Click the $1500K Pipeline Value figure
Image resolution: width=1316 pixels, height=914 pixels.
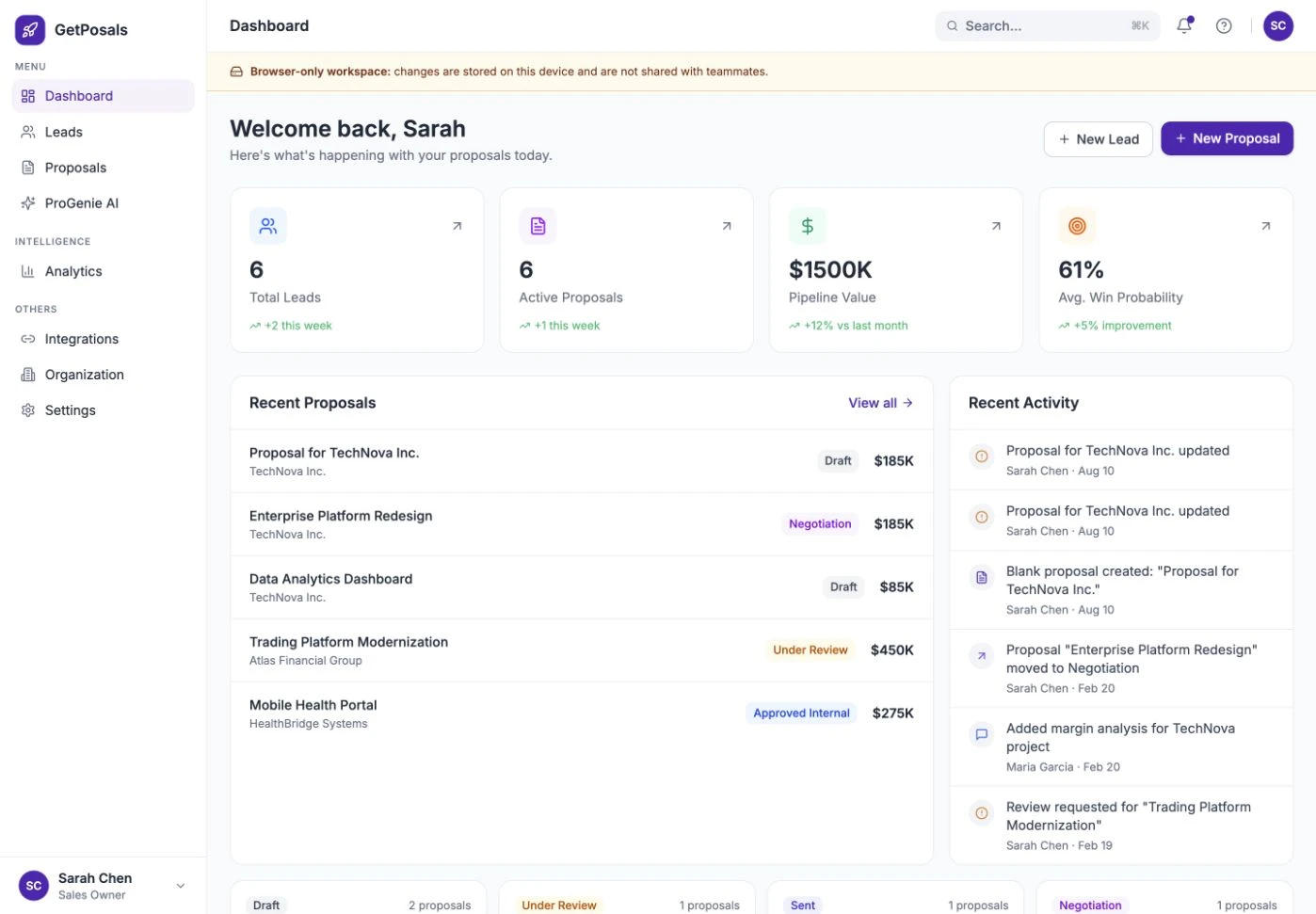pyautogui.click(x=830, y=270)
